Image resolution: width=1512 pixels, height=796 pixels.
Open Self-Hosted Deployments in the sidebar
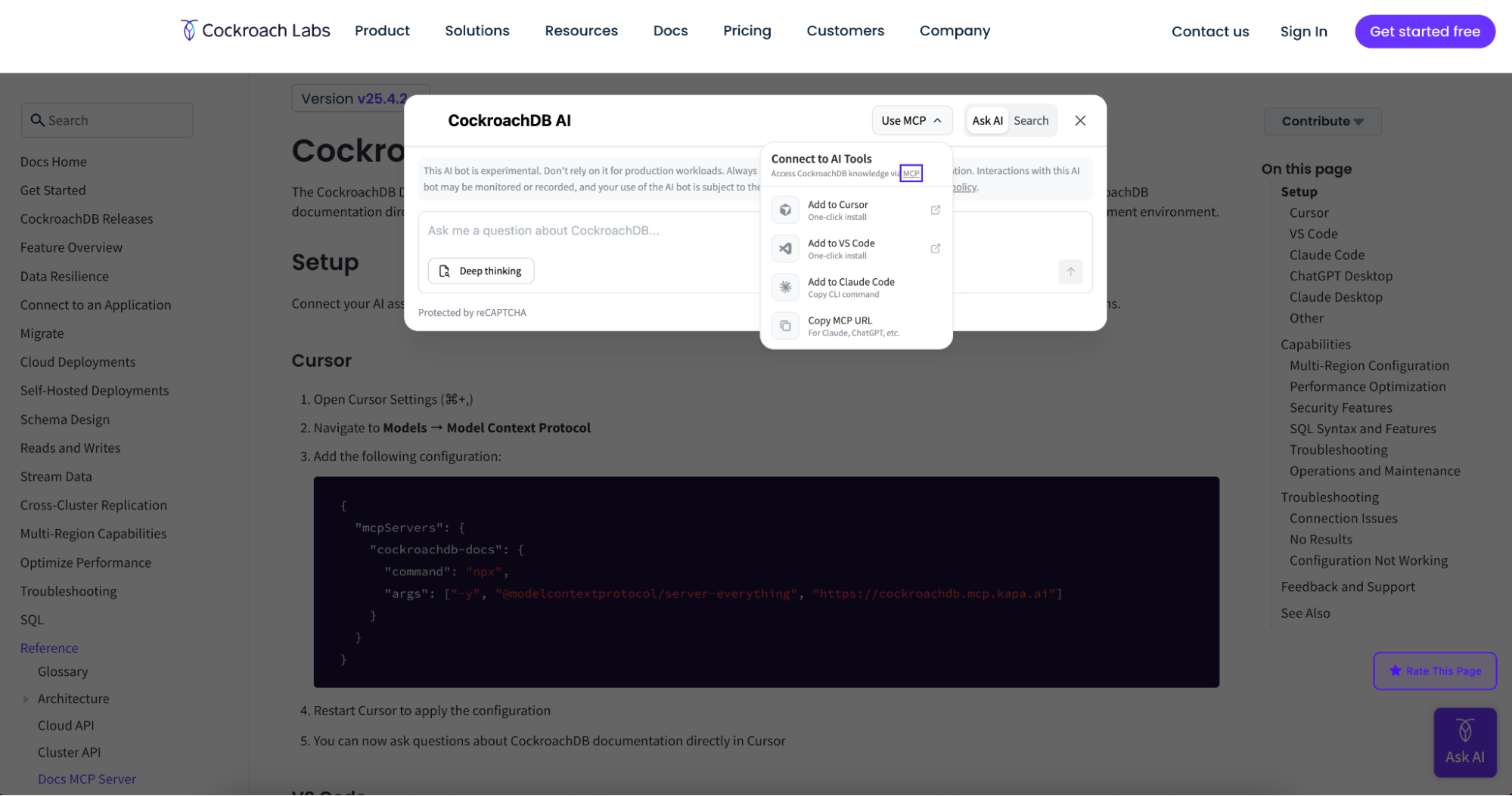click(95, 391)
